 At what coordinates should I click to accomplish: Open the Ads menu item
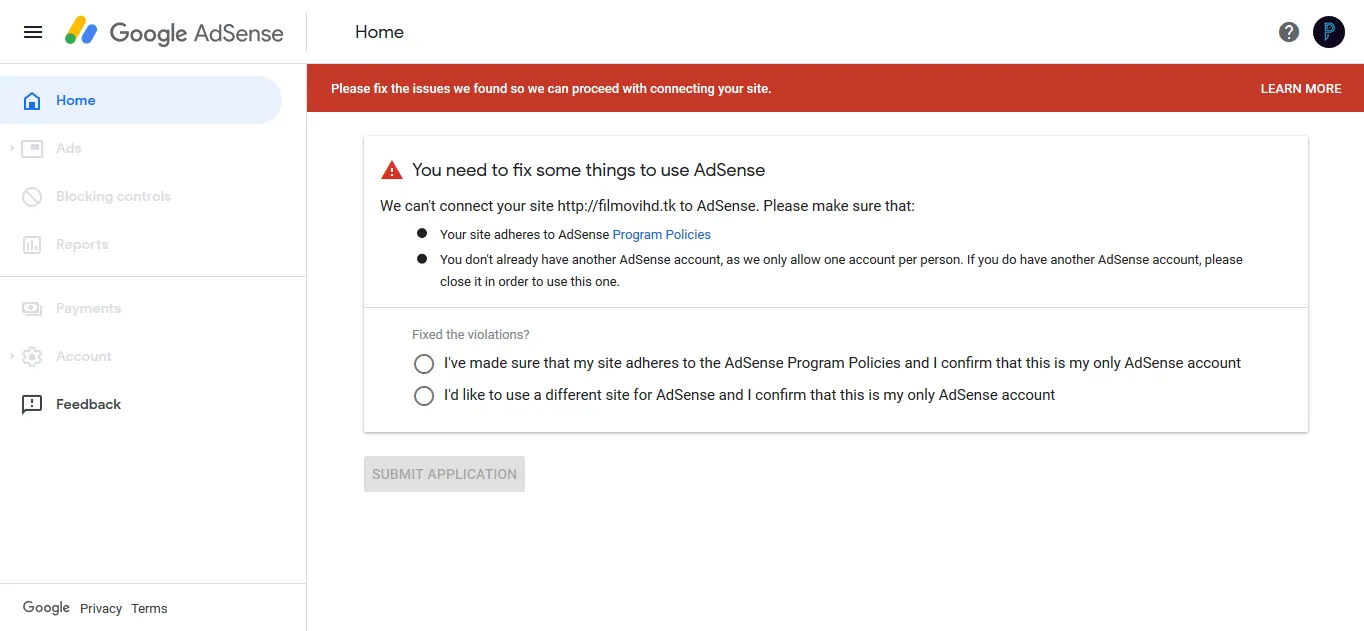(68, 149)
